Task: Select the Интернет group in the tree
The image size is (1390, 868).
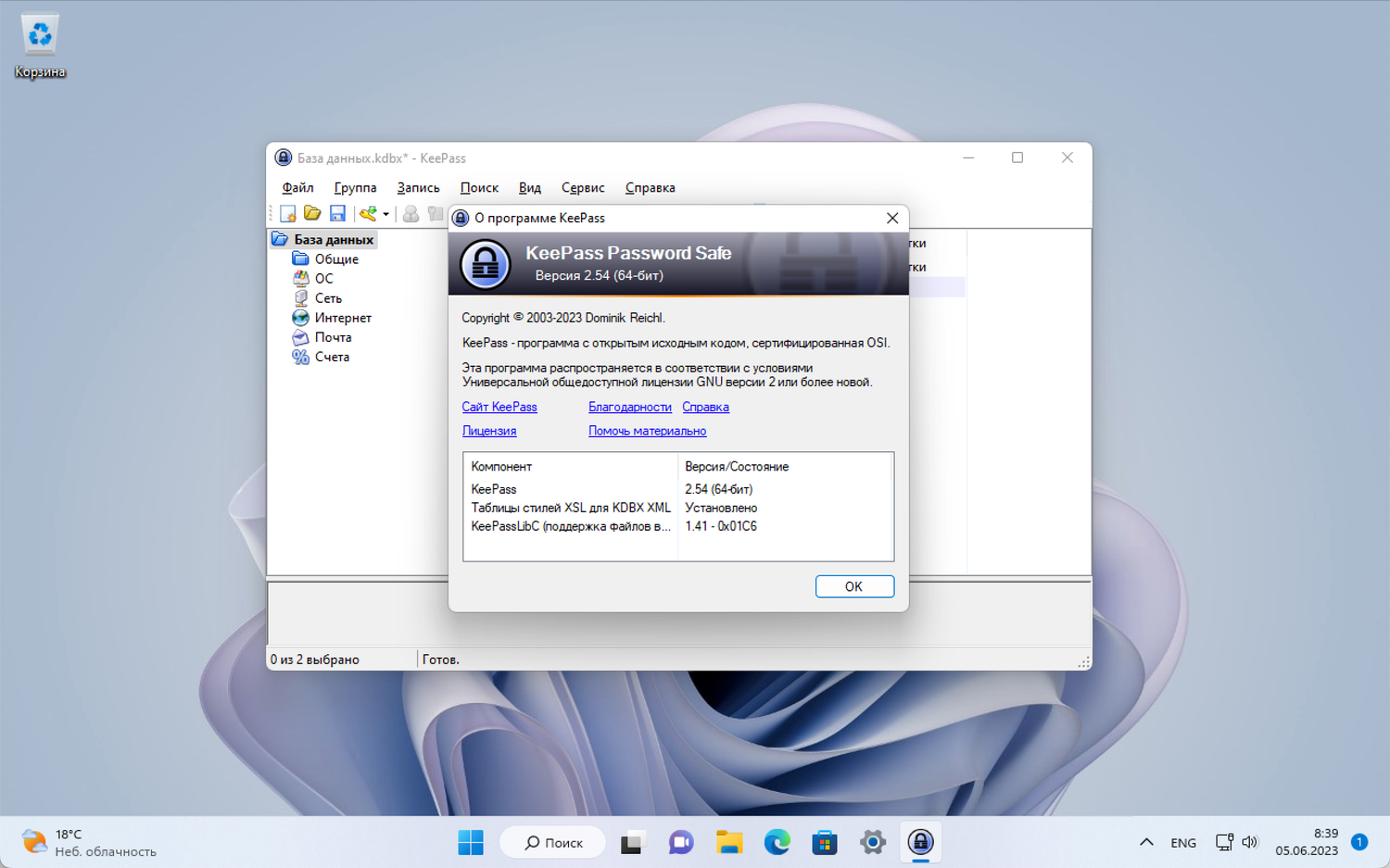Action: (343, 318)
